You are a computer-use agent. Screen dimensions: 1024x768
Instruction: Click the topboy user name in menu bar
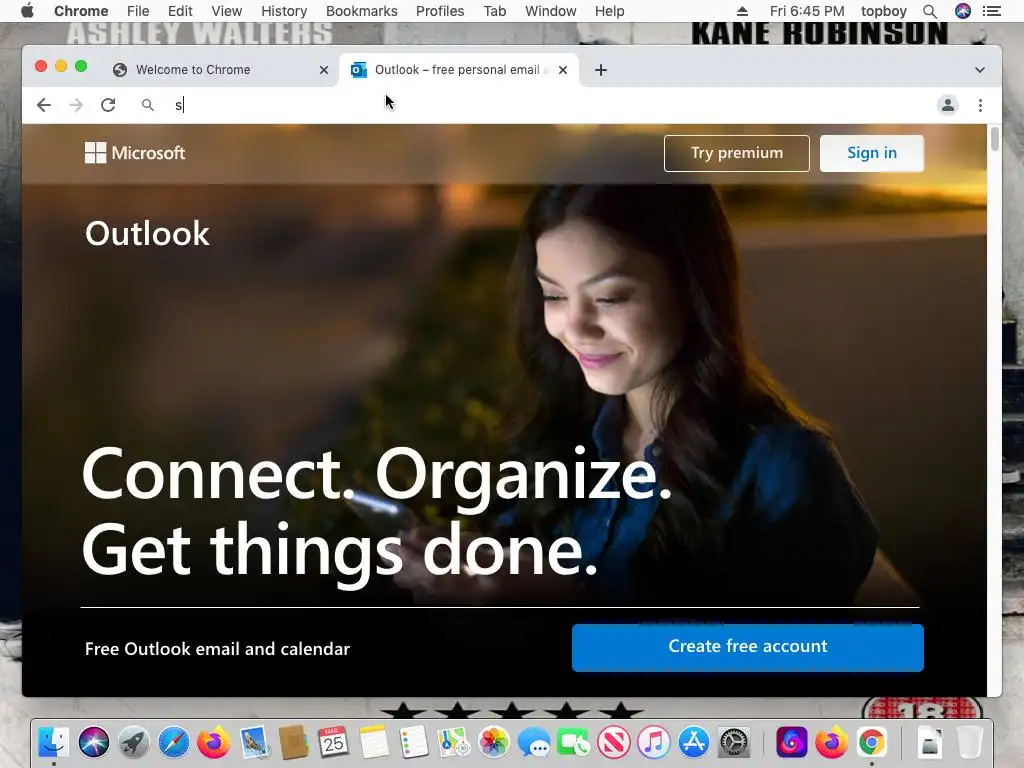(x=884, y=11)
